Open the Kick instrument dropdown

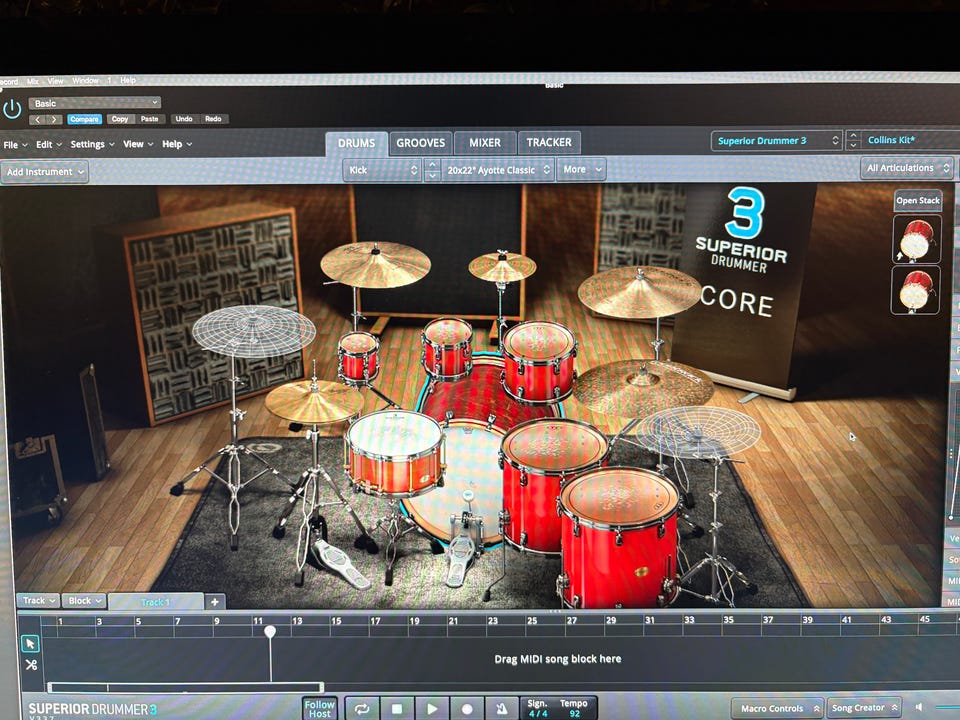[382, 170]
